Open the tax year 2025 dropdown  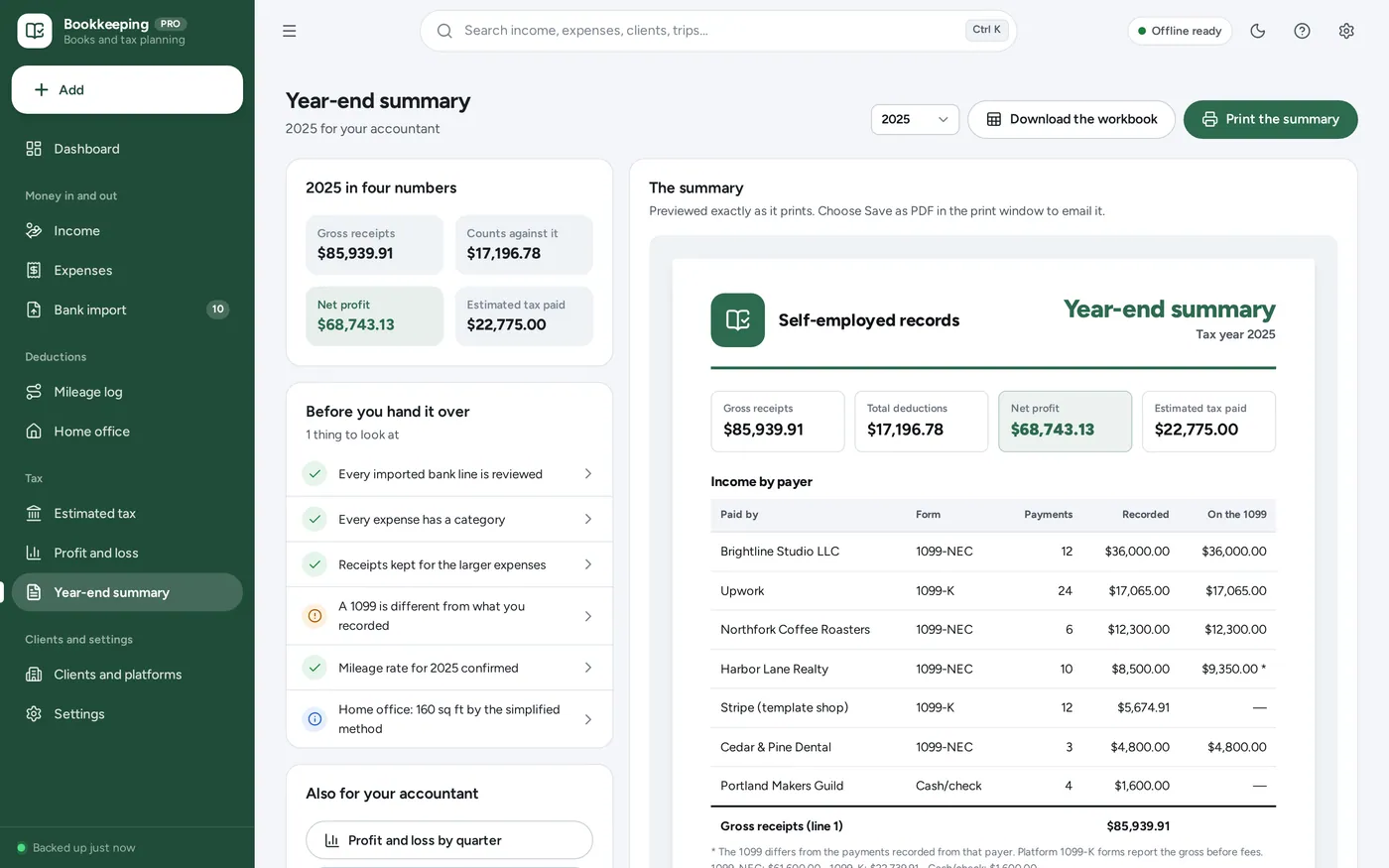tap(915, 119)
